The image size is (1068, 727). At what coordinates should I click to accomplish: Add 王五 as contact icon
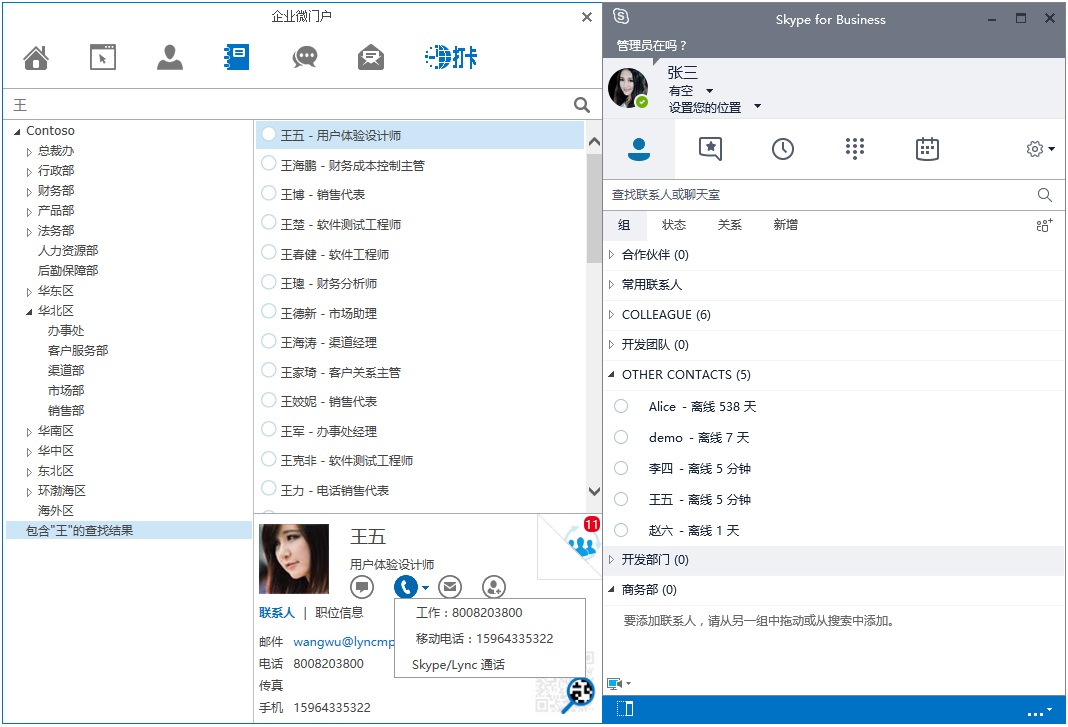494,586
